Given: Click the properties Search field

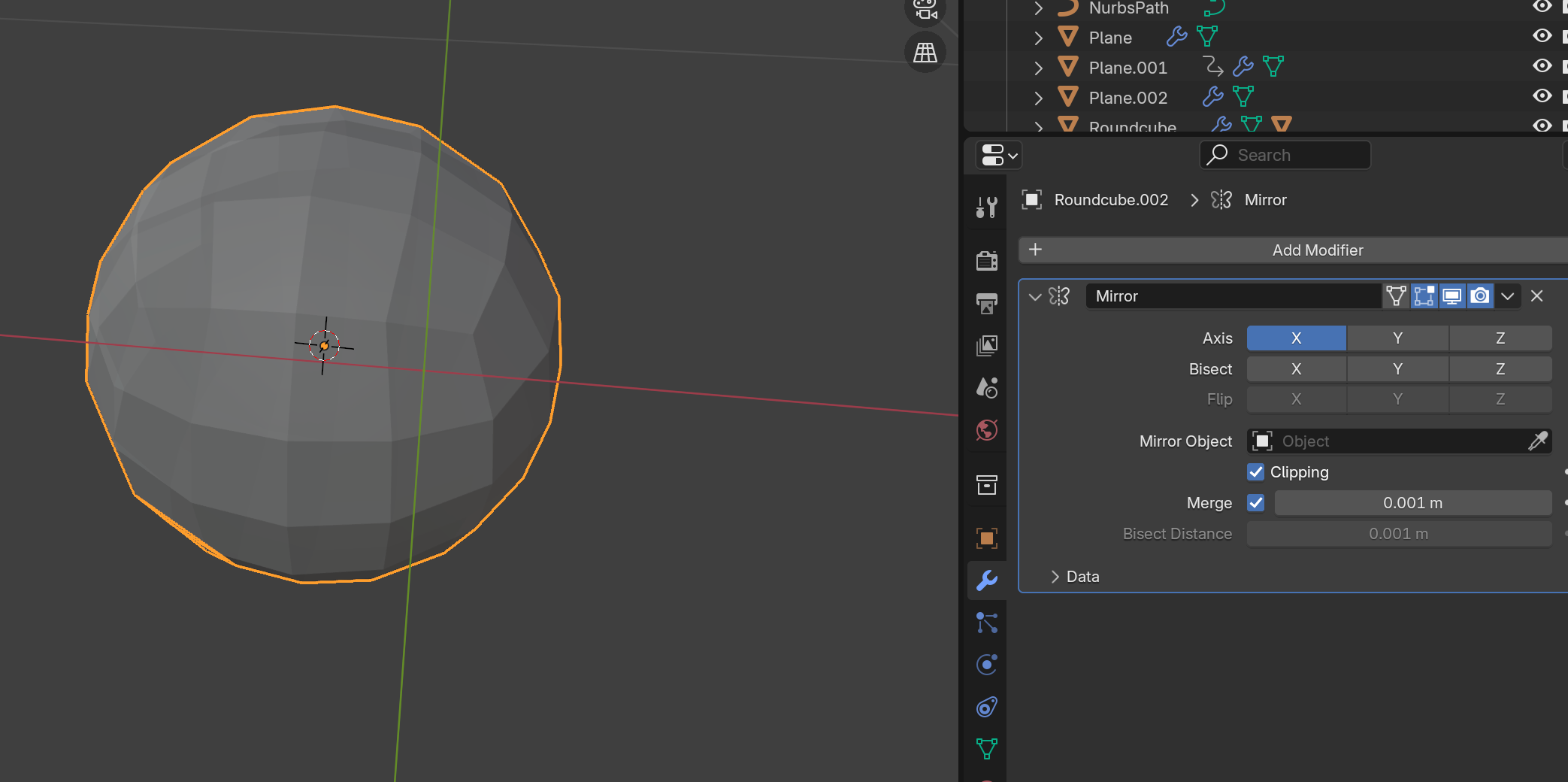Looking at the screenshot, I should (x=1285, y=155).
